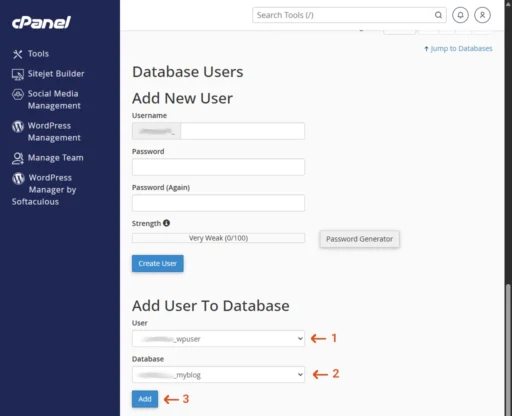Image resolution: width=512 pixels, height=416 pixels.
Task: Click the cPanel logo
Action: tap(41, 22)
